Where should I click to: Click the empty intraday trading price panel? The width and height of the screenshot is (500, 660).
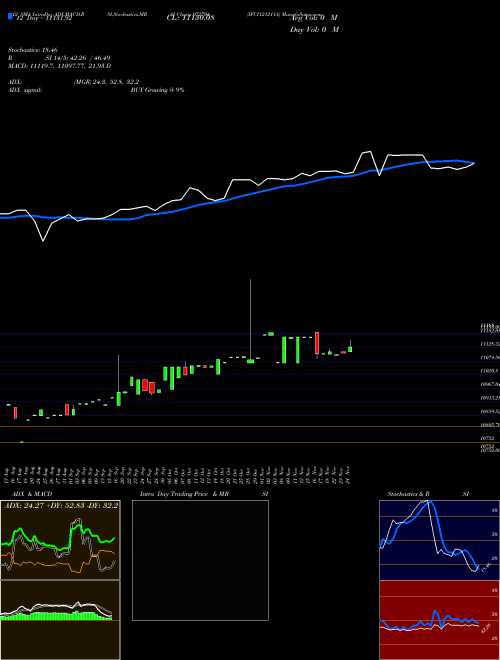pyautogui.click(x=200, y=560)
